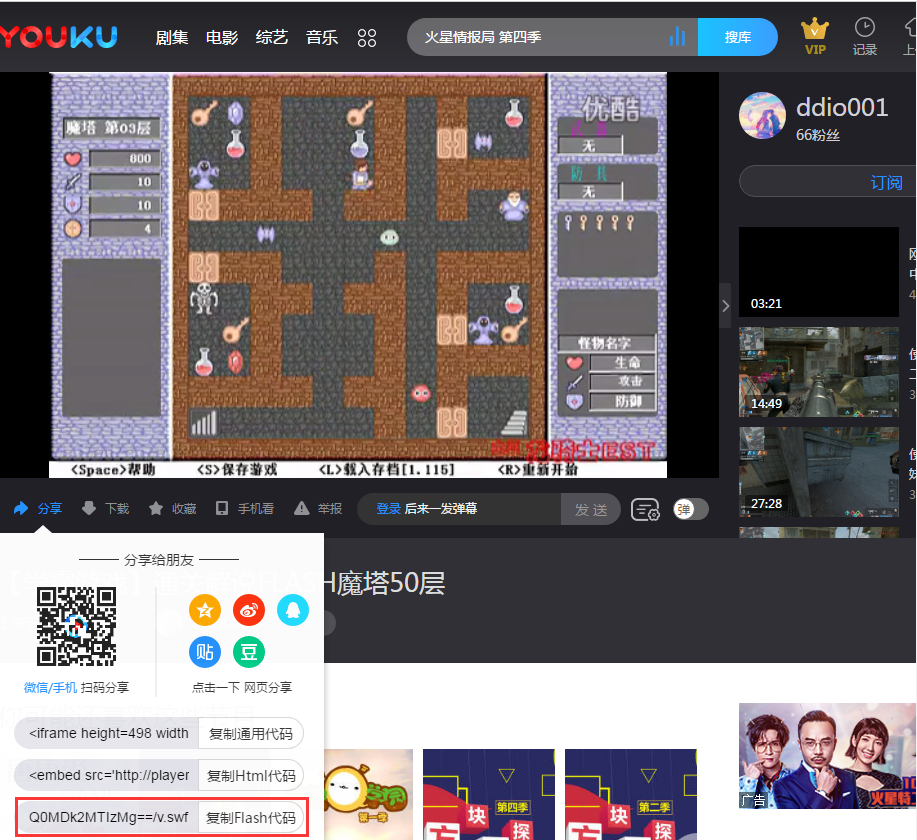Image resolution: width=917 pixels, height=840 pixels.
Task: Click the WeChat QR code
Action: [x=76, y=627]
